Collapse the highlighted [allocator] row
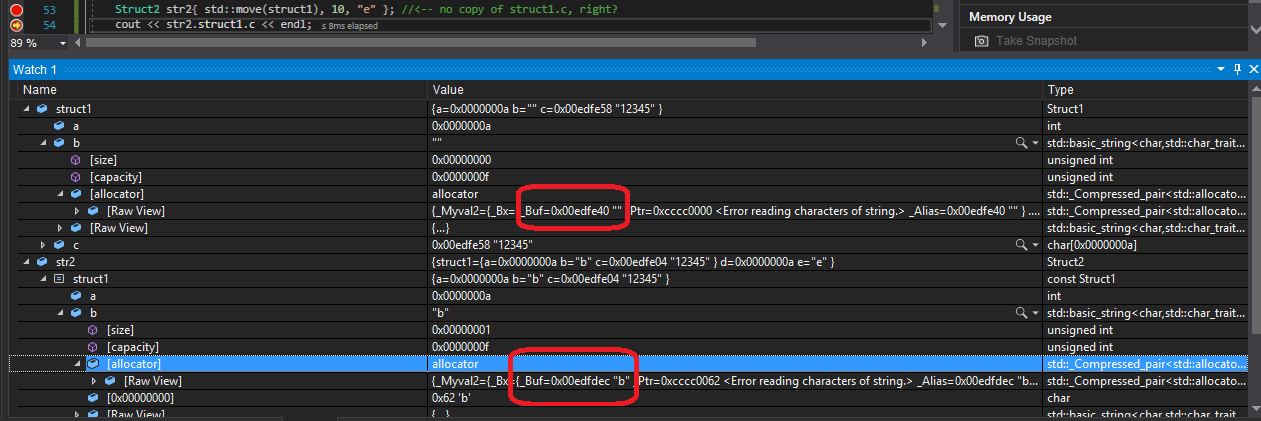 tap(78, 364)
